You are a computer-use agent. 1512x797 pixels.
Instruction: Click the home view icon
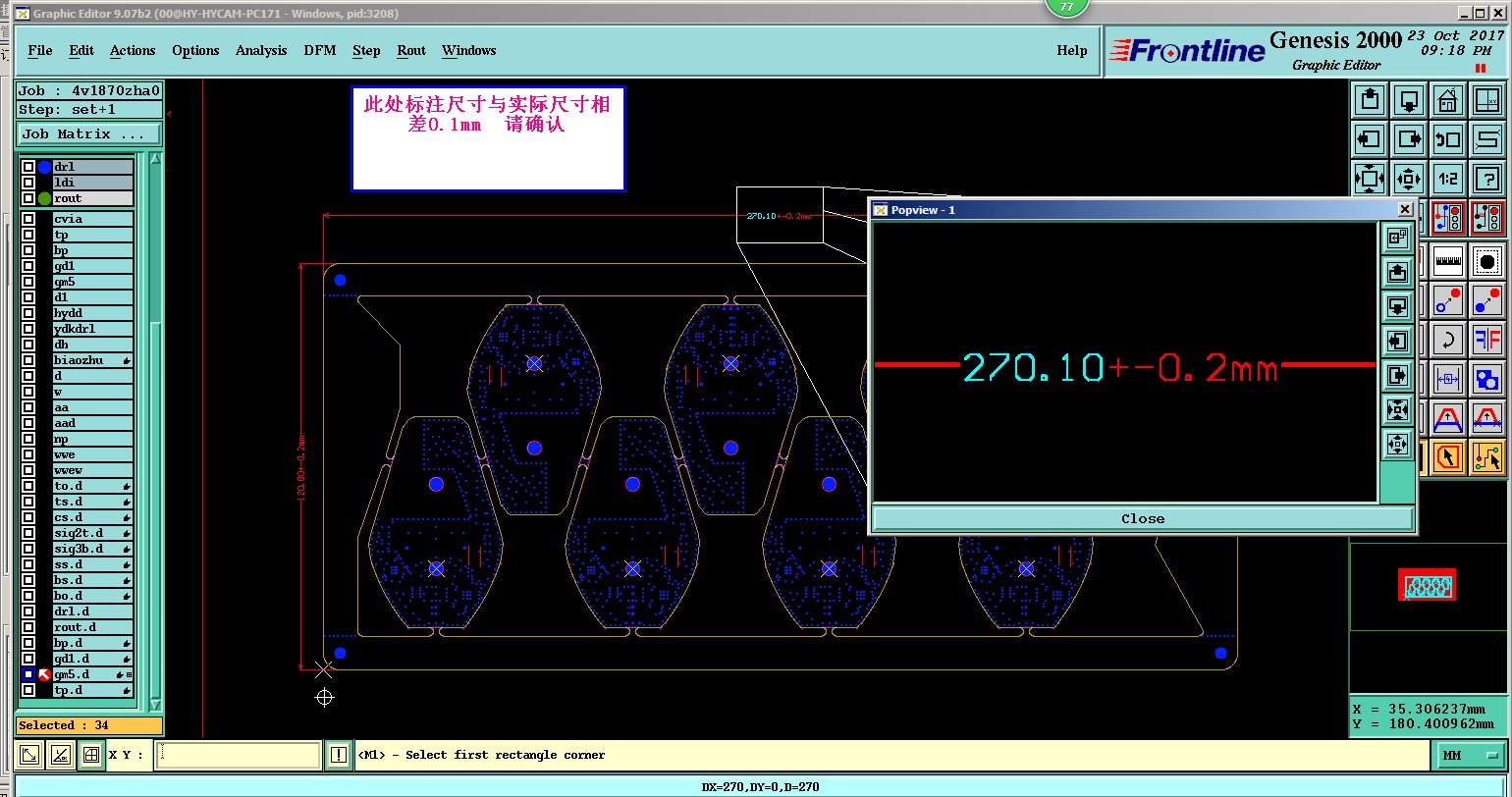tap(1447, 100)
